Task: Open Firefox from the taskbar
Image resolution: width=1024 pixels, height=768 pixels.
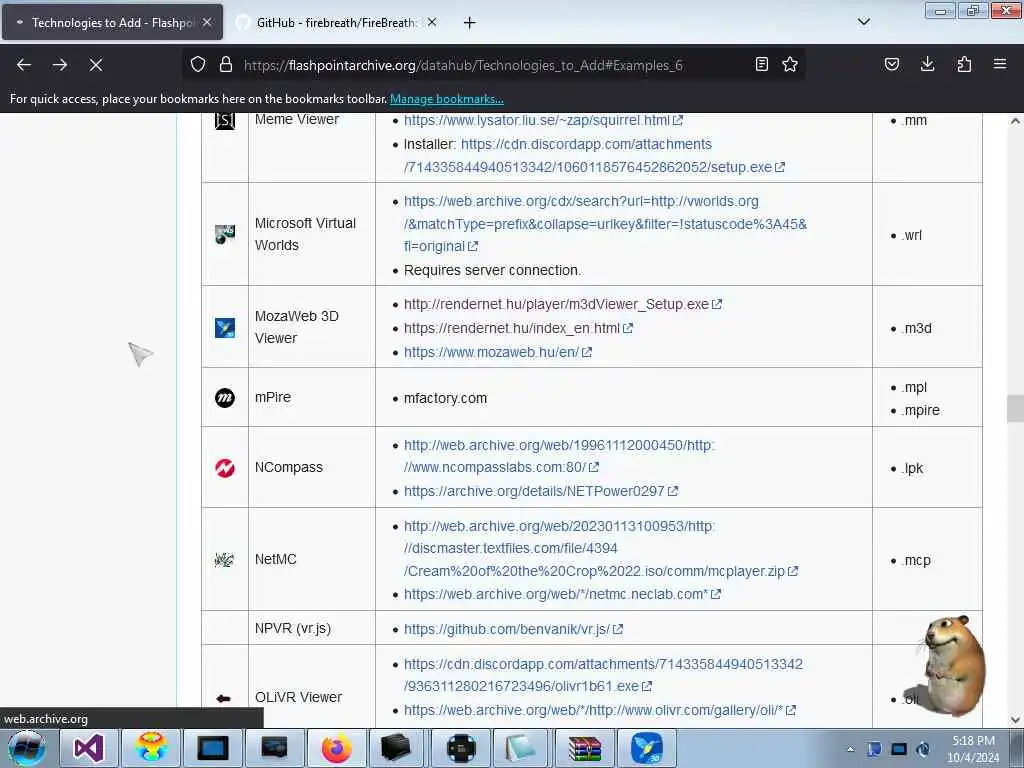Action: (336, 748)
